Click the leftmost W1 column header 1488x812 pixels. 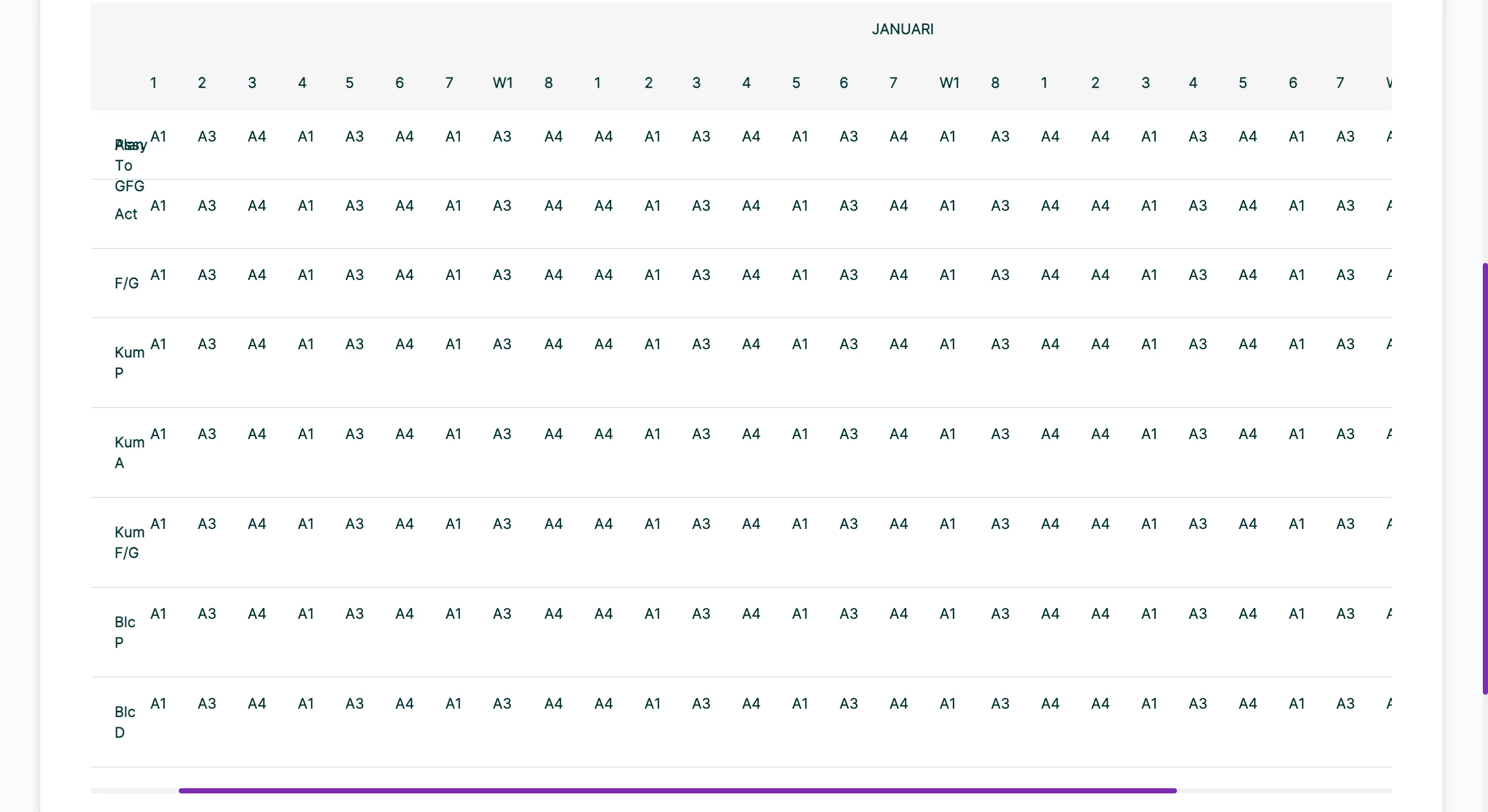pyautogui.click(x=503, y=83)
